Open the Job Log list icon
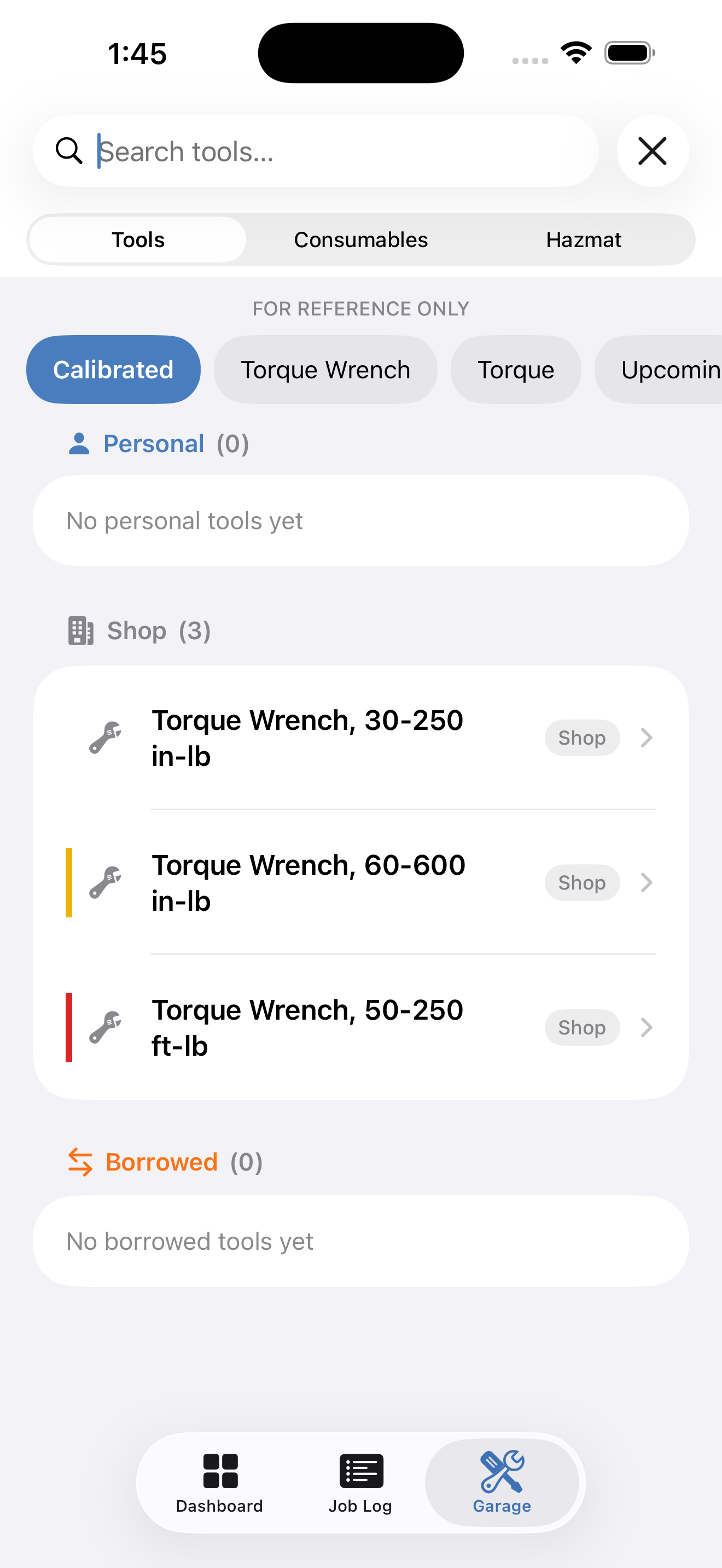 click(361, 1471)
